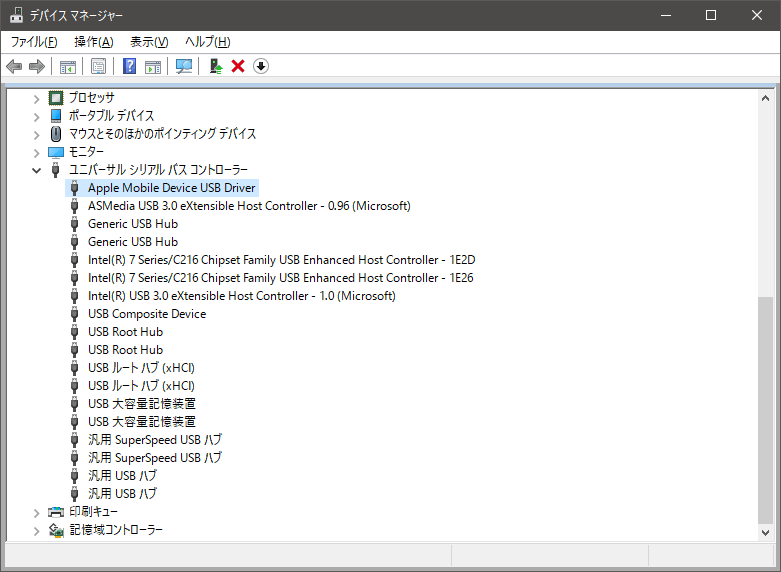Select the first Generic USB Hub
Viewport: 781px width, 572px height.
(x=133, y=224)
